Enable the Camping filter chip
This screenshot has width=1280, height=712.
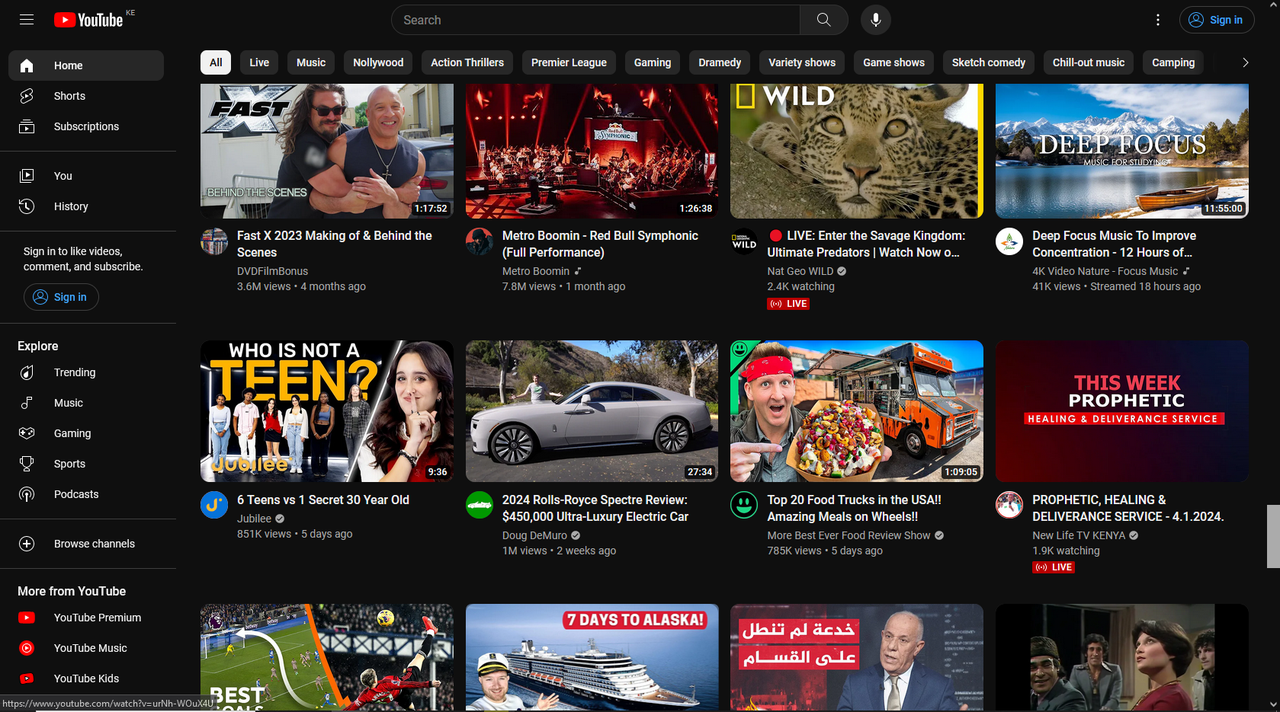click(1172, 62)
